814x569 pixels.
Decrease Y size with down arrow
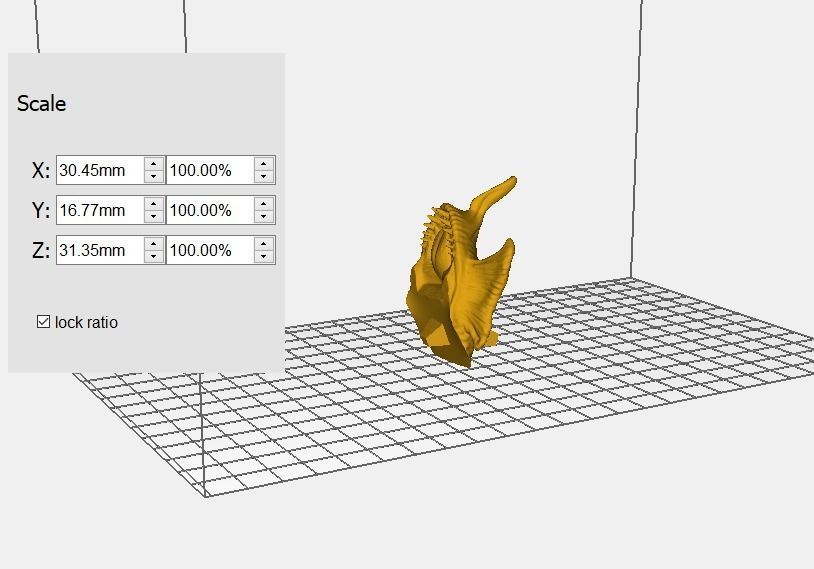click(x=154, y=216)
